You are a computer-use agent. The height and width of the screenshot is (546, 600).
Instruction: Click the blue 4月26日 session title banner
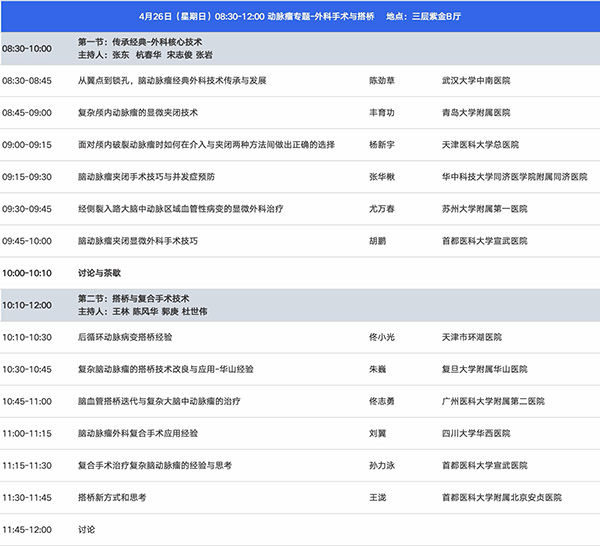(x=300, y=17)
